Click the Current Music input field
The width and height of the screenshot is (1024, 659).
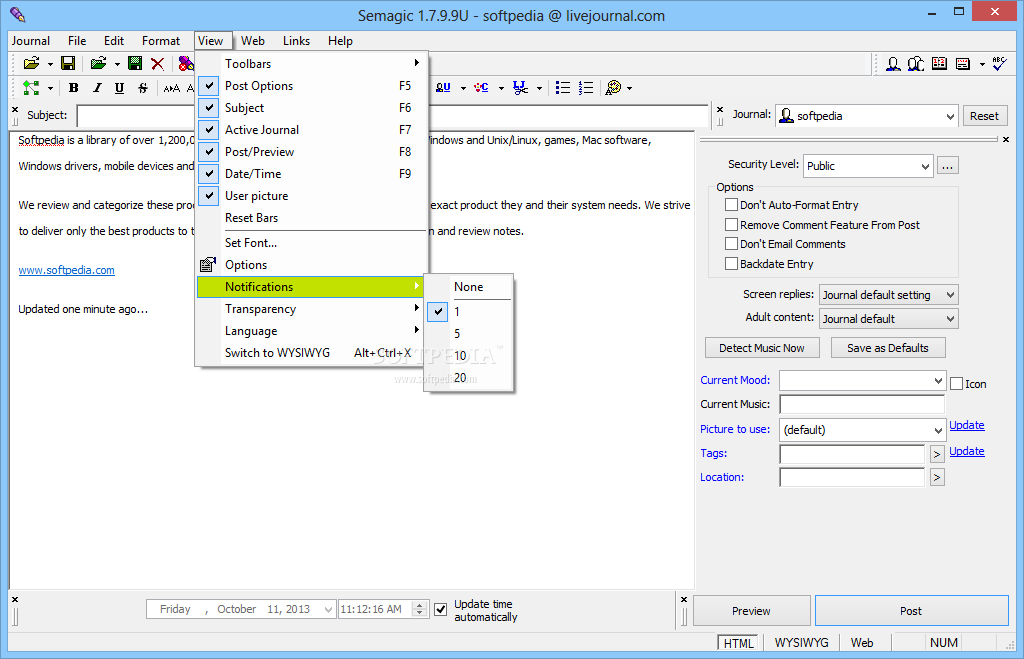(x=862, y=404)
